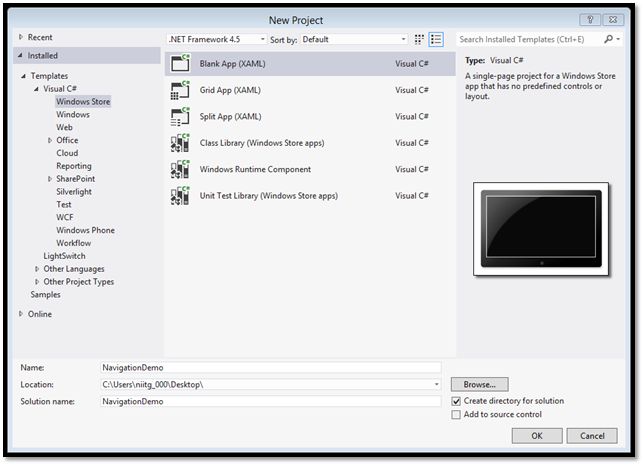Viewport: 644px width, 466px height.
Task: Open the Sort by Default dropdown
Action: point(354,39)
